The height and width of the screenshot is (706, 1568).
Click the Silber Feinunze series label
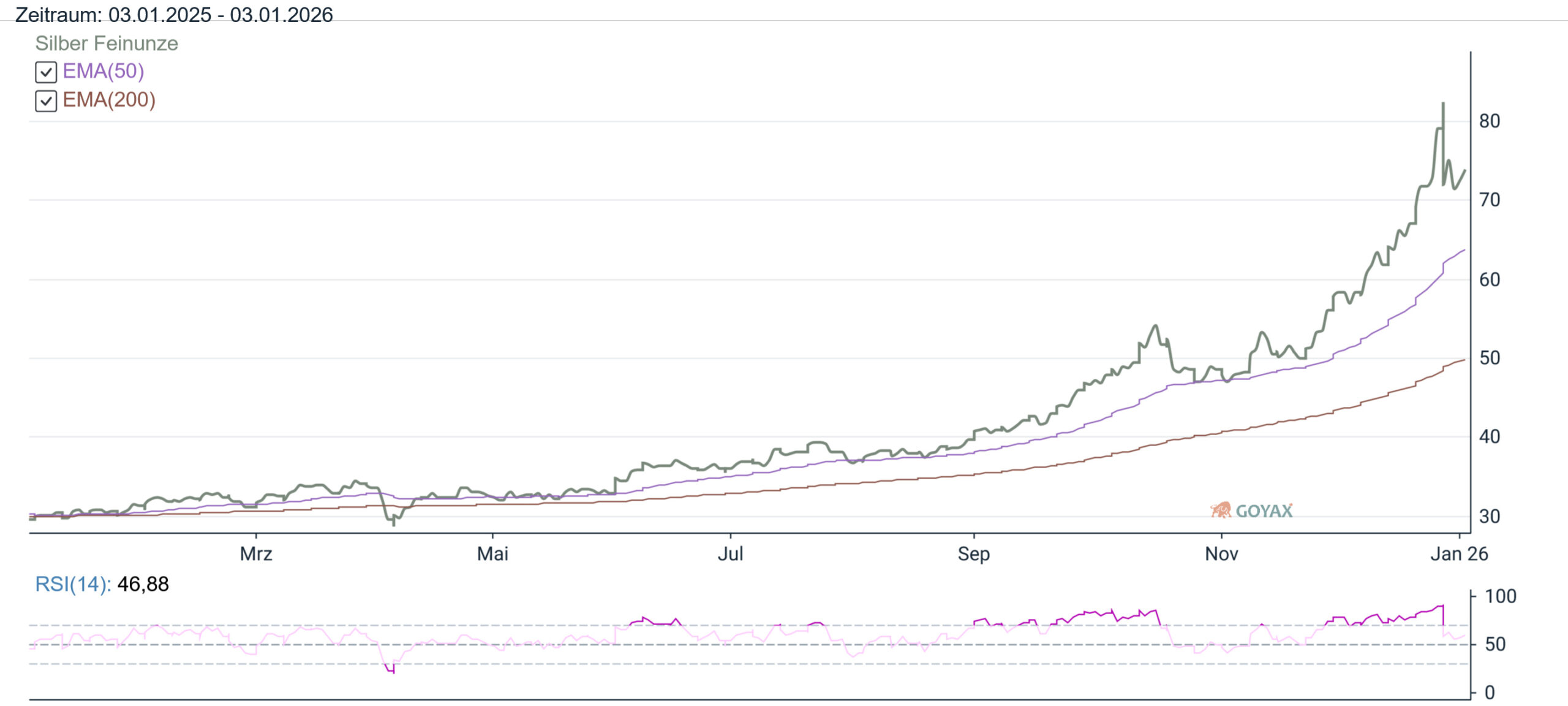[107, 44]
